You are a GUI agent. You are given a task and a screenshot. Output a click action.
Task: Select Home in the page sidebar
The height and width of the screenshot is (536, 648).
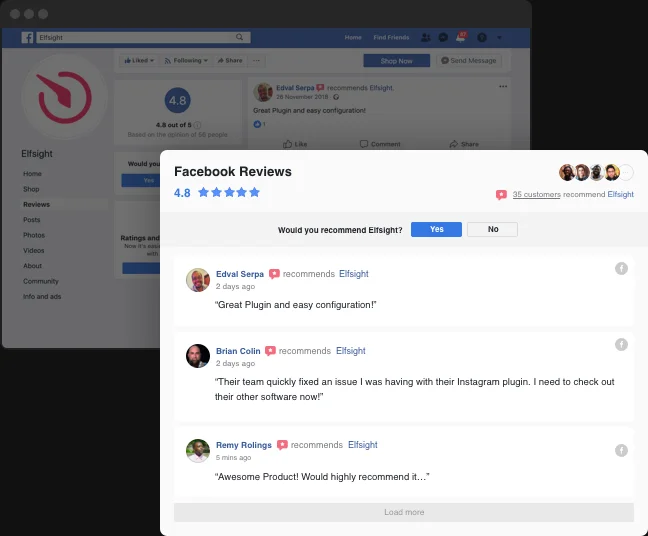[x=32, y=174]
